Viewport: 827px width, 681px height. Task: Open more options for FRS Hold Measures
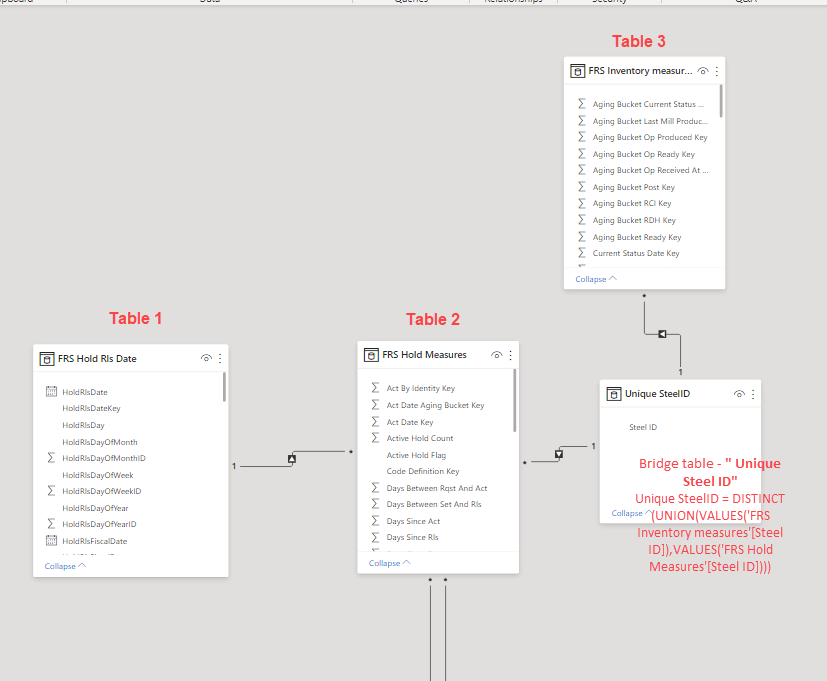[x=511, y=355]
